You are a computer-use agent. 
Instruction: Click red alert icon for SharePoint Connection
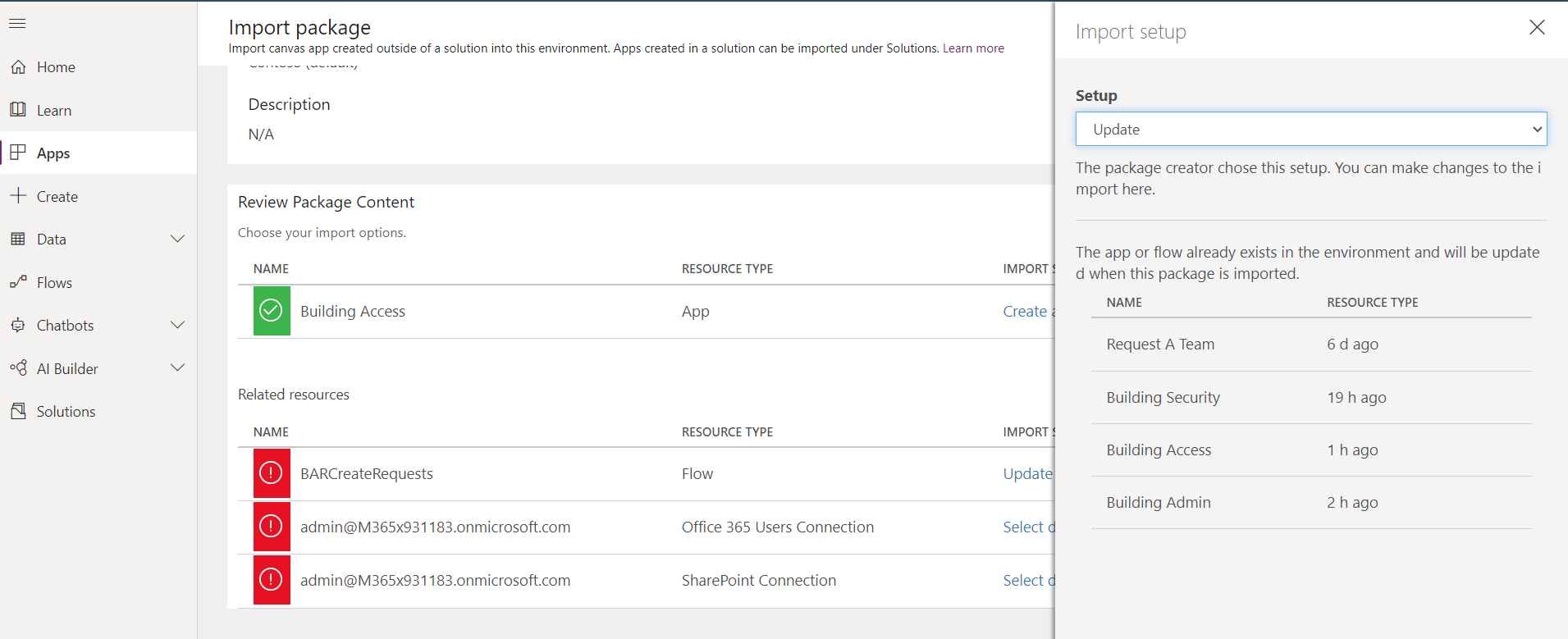(272, 580)
